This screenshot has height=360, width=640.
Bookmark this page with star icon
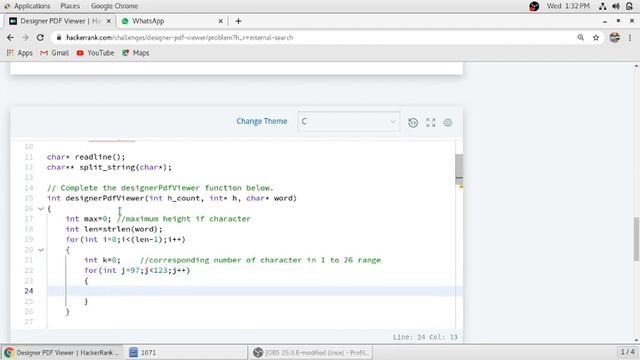[596, 38]
